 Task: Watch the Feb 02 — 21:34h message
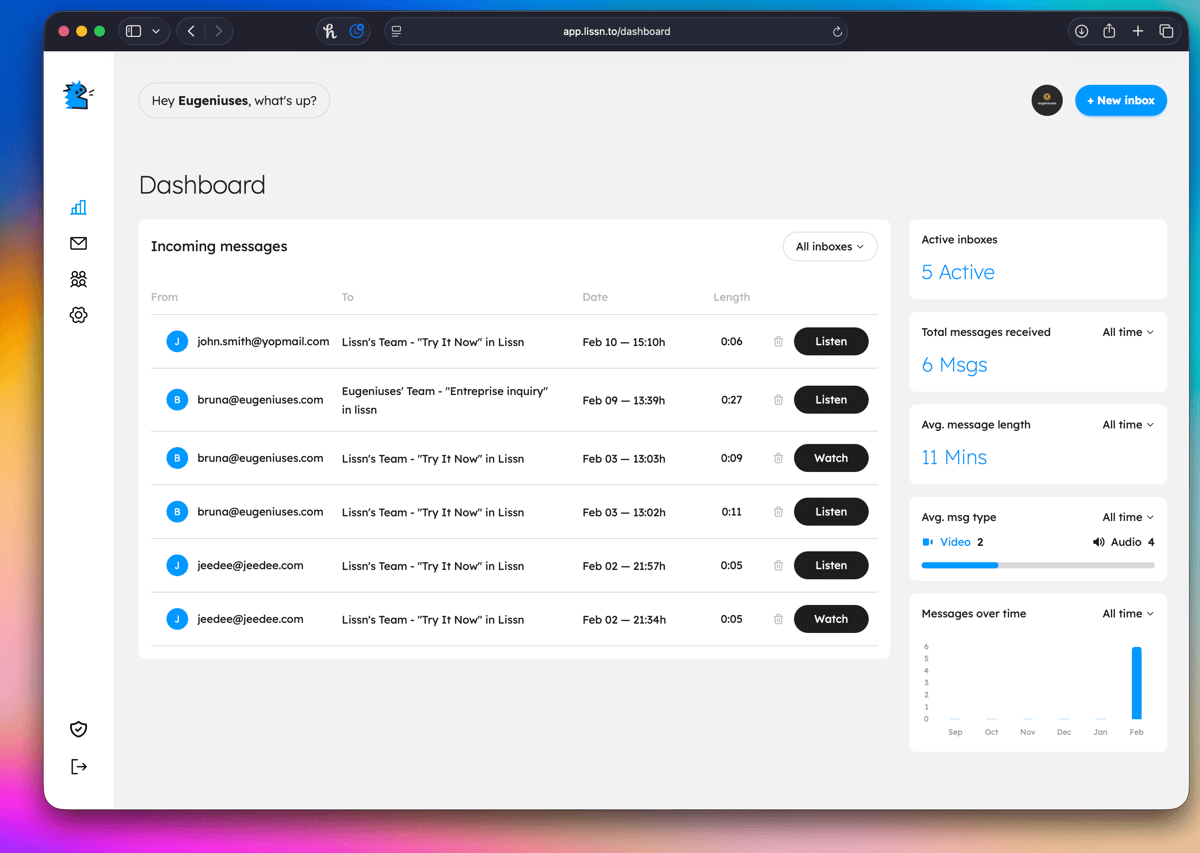click(x=831, y=619)
